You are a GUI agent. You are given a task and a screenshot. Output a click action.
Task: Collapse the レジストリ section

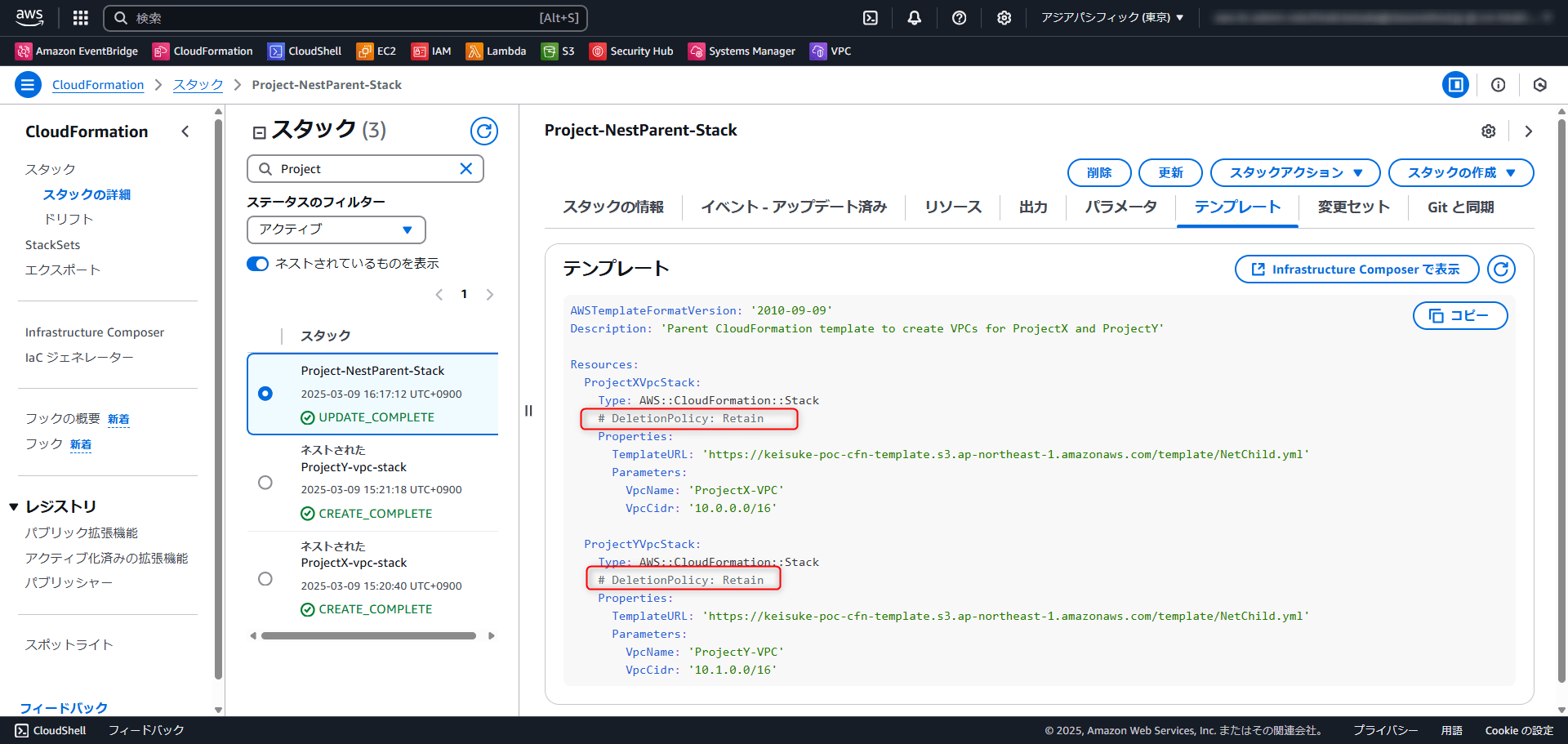(x=14, y=507)
